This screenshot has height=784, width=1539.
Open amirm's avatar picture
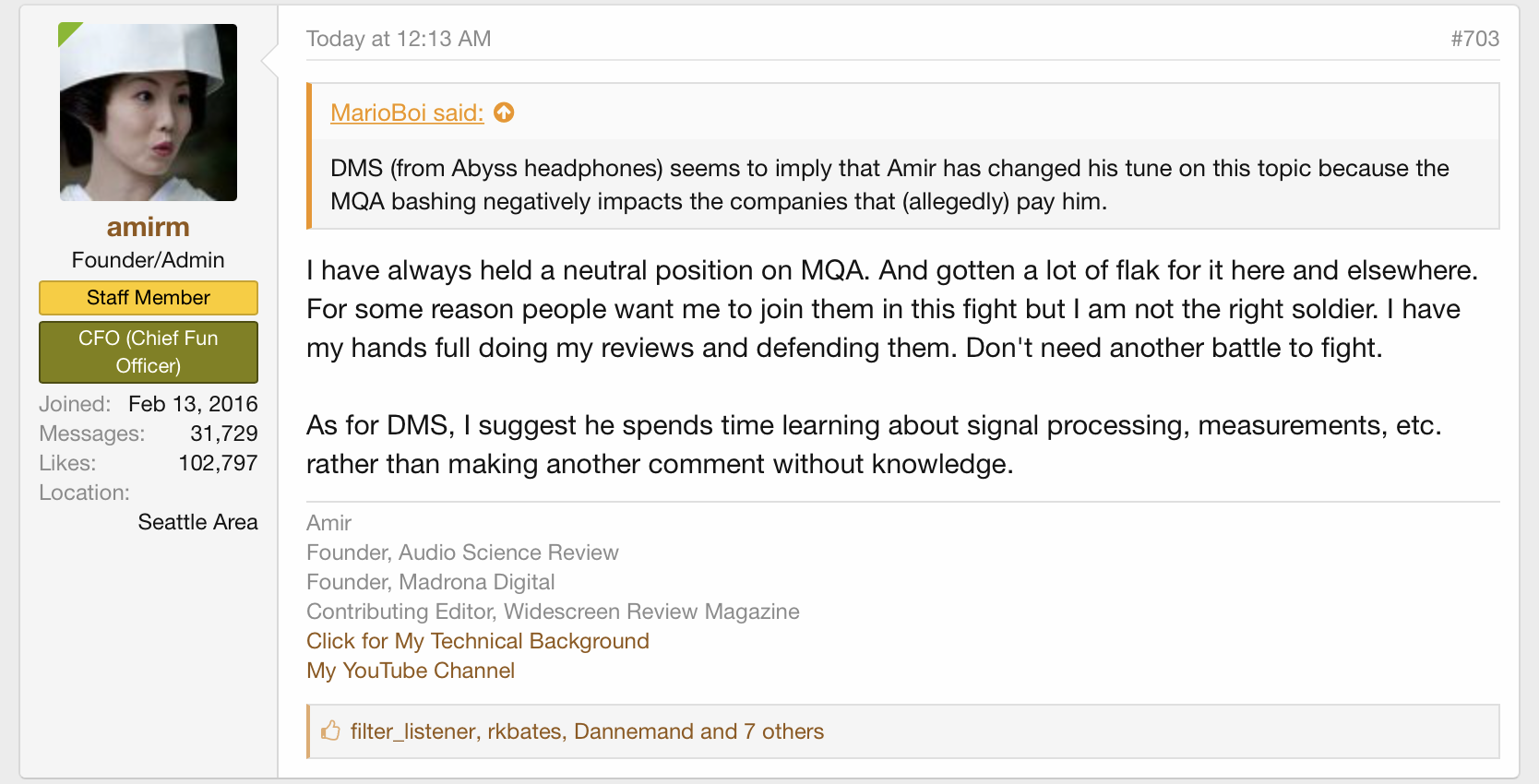[149, 113]
